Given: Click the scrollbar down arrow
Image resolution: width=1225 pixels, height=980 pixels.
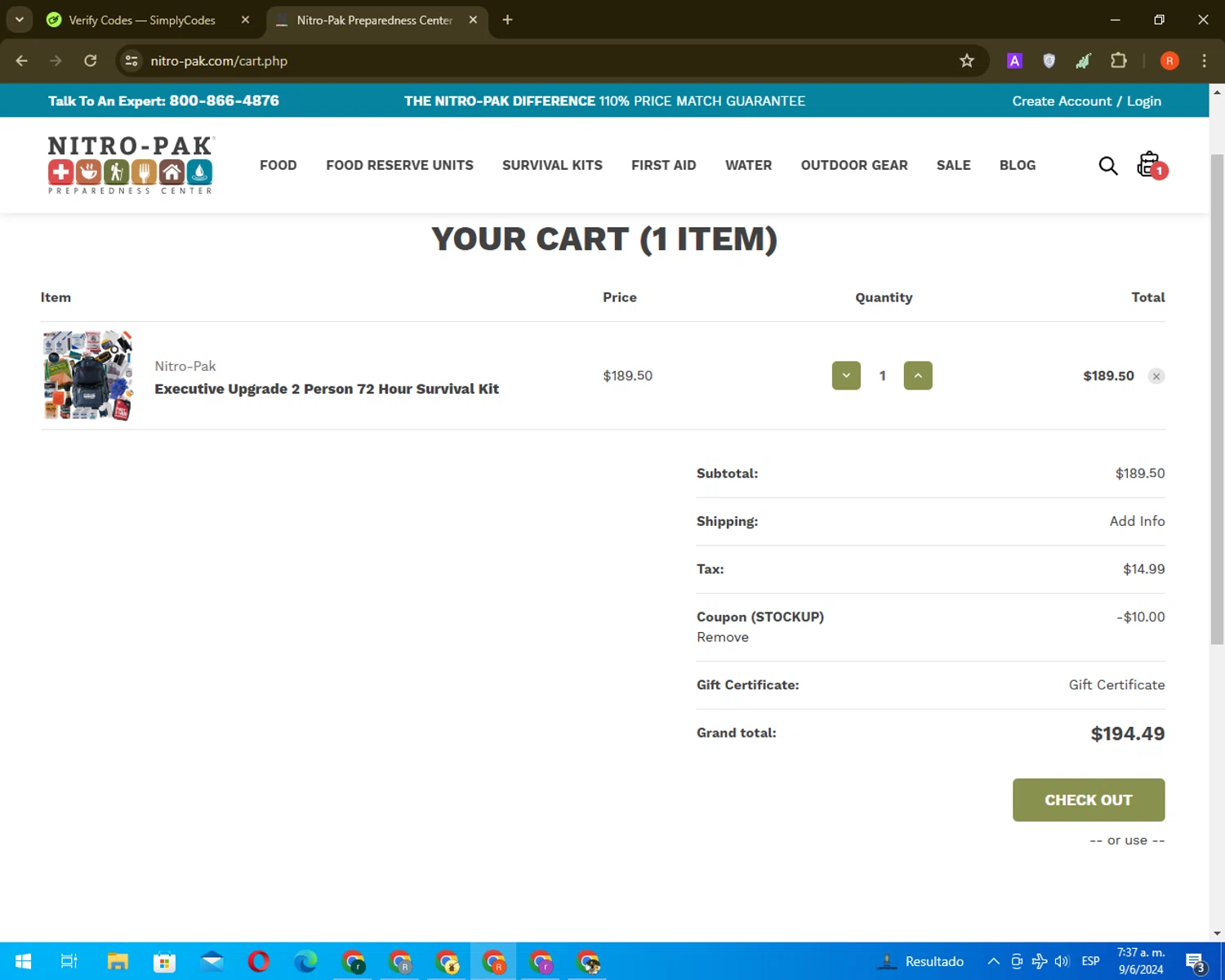Looking at the screenshot, I should [1217, 933].
